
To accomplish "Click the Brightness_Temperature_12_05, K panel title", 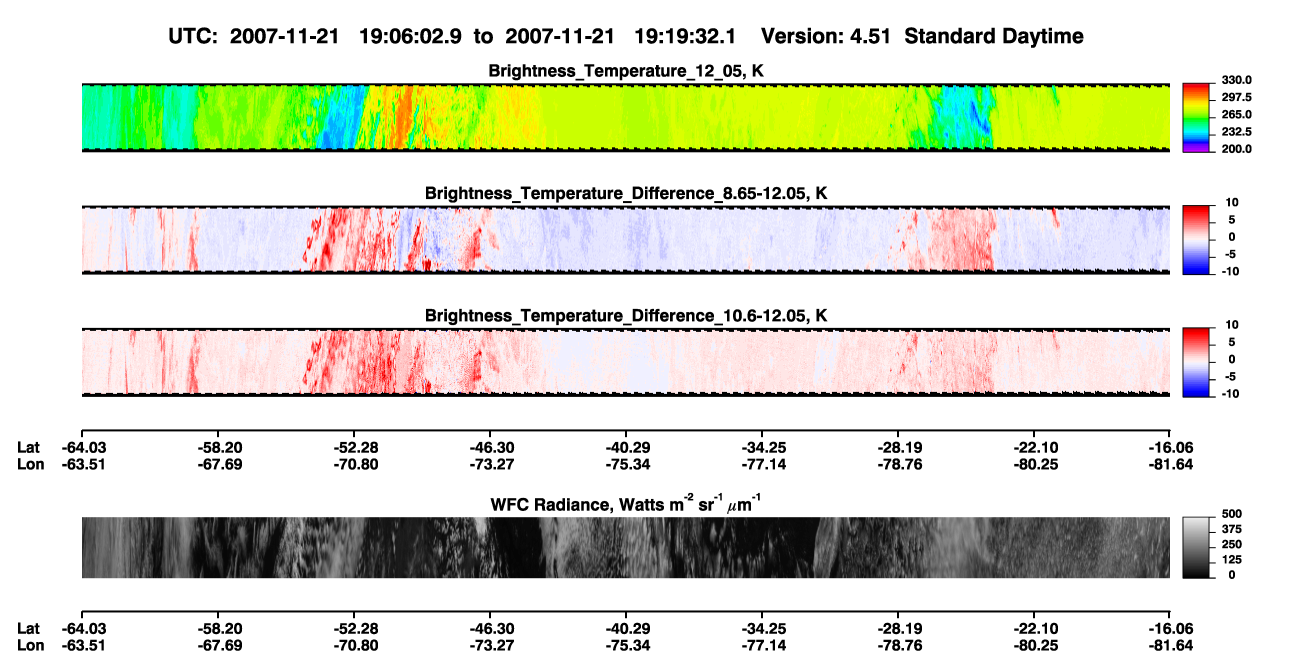I will [x=626, y=72].
